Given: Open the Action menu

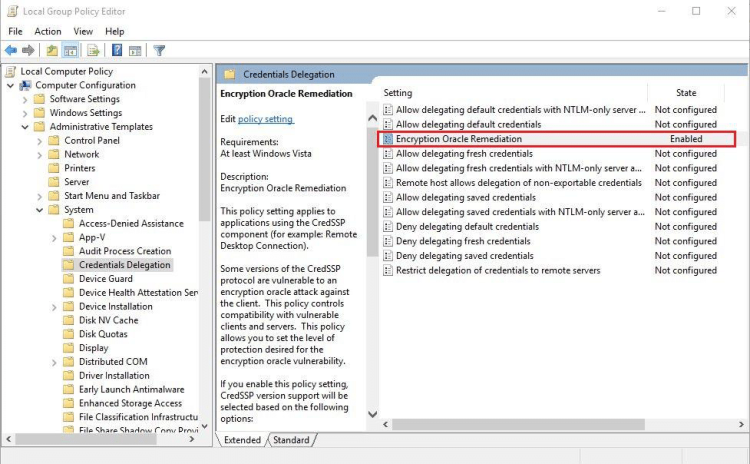Looking at the screenshot, I should (48, 31).
